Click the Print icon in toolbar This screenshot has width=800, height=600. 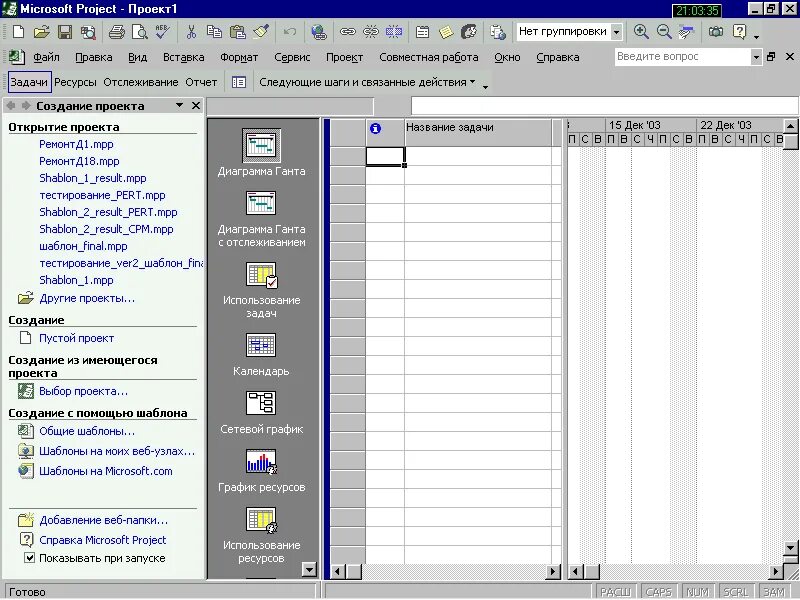[x=116, y=32]
